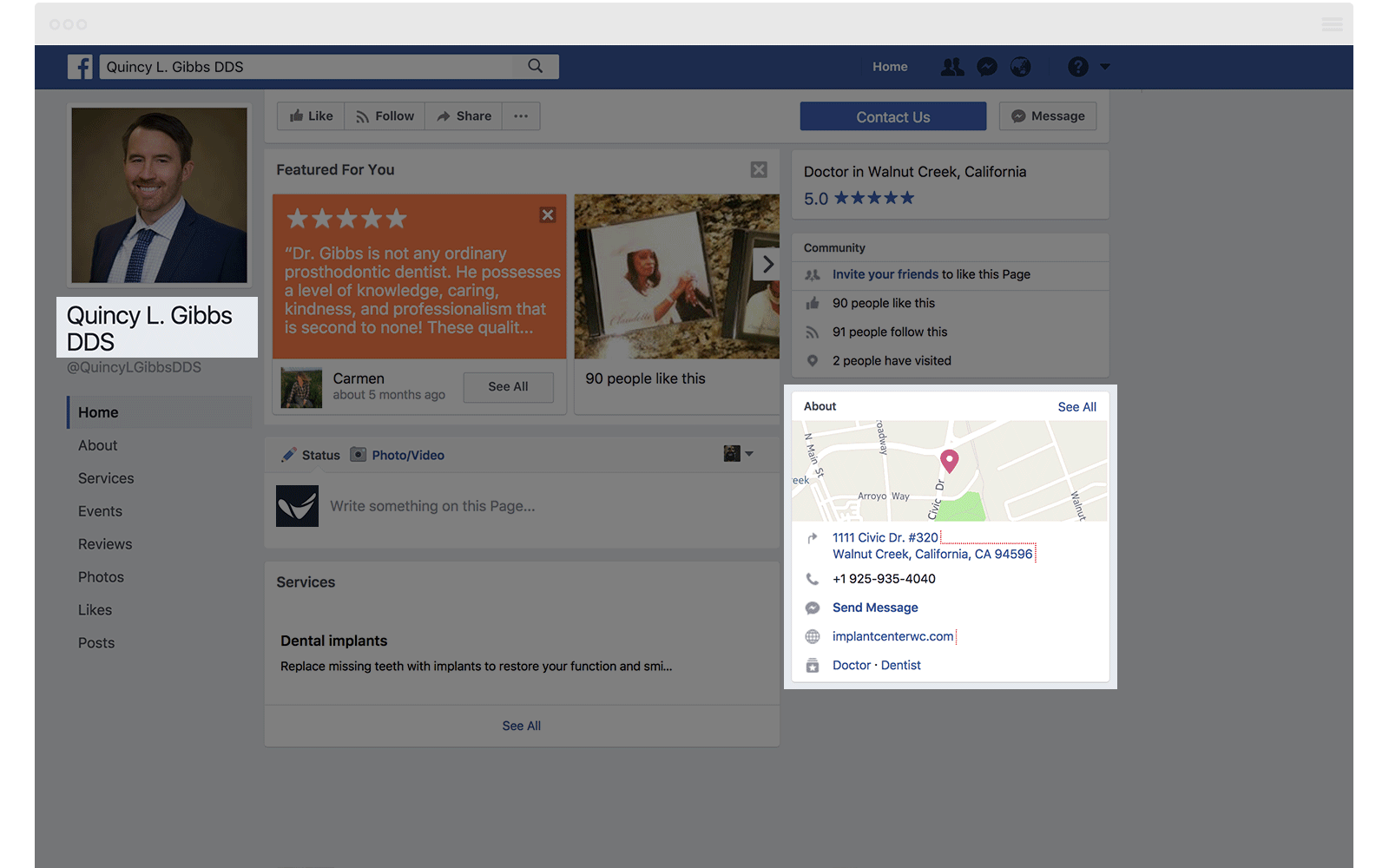1389x868 pixels.
Task: Click the Doctor category link
Action: (x=852, y=665)
